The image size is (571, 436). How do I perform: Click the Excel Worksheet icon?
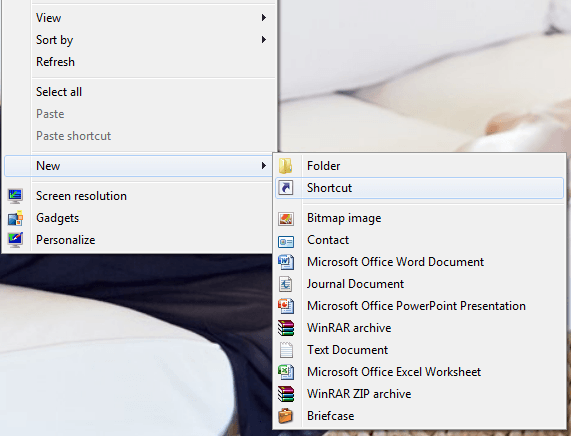[x=286, y=372]
